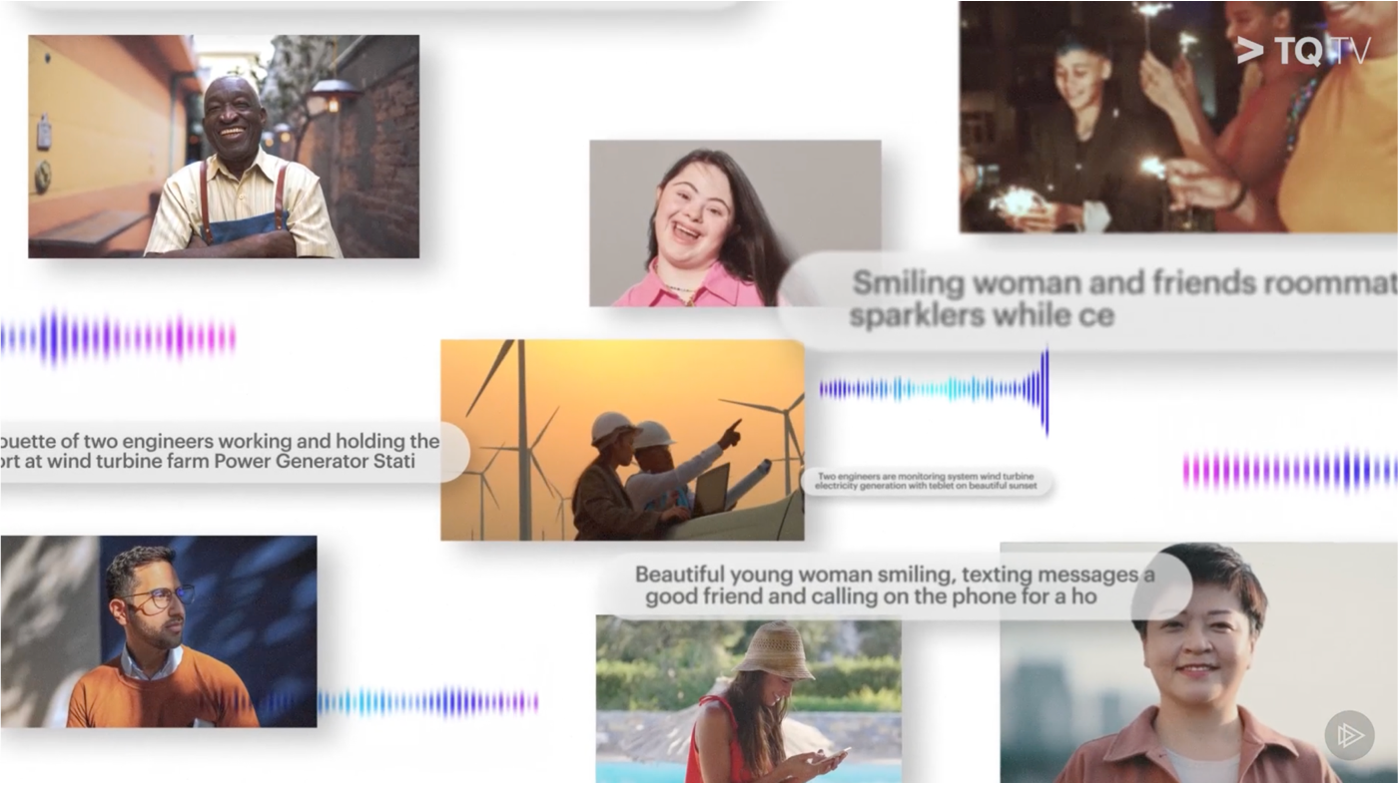Viewport: 1399px width, 785px height.
Task: Click the blue waveform right of turbine image
Action: coord(934,390)
